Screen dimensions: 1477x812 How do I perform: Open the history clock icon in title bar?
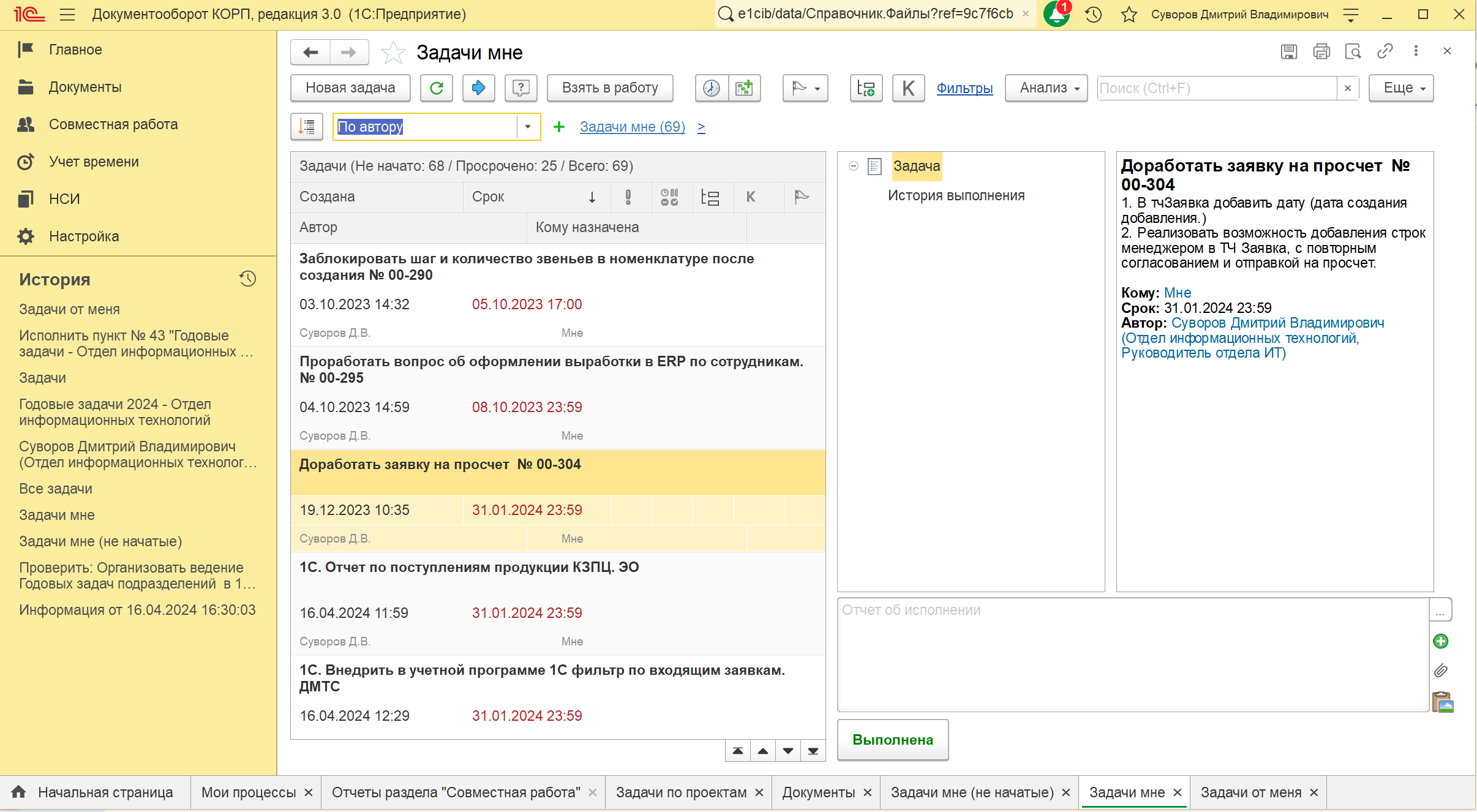tap(1094, 15)
